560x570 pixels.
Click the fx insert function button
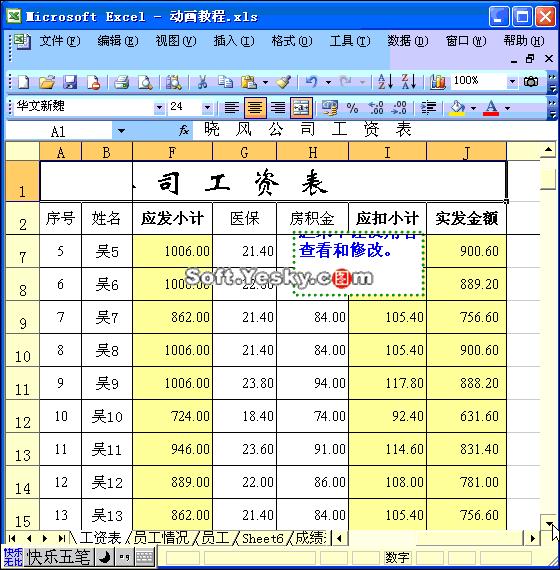tap(184, 130)
